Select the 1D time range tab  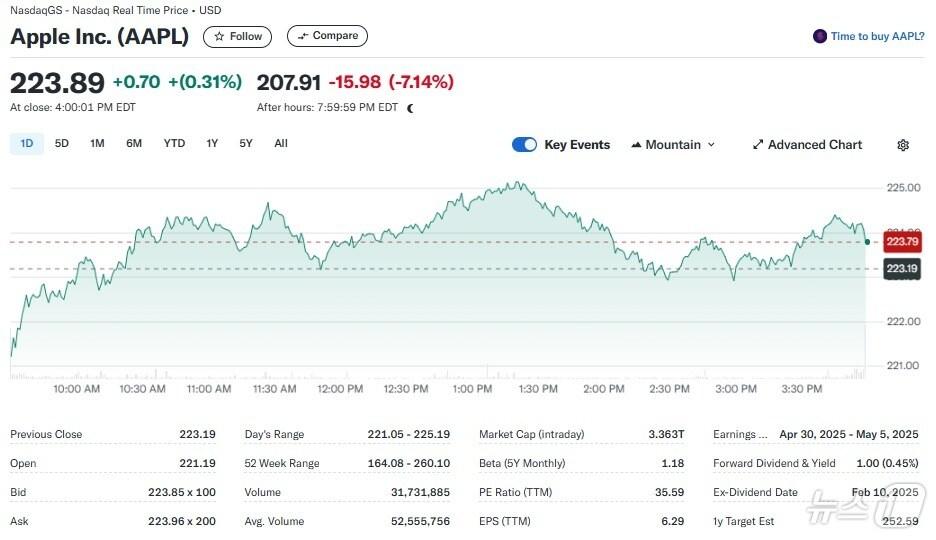click(x=27, y=144)
